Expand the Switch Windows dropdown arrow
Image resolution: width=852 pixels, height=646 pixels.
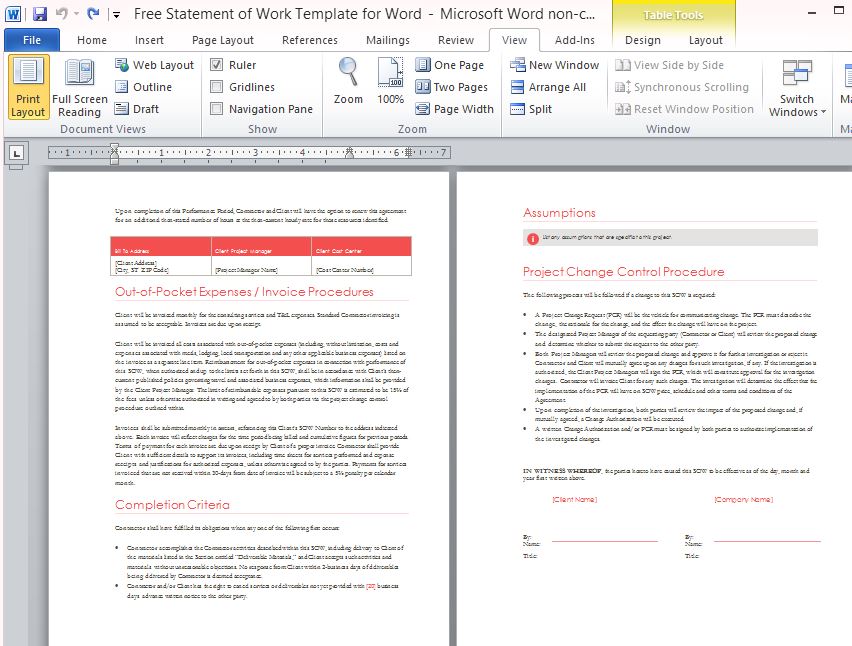click(823, 112)
